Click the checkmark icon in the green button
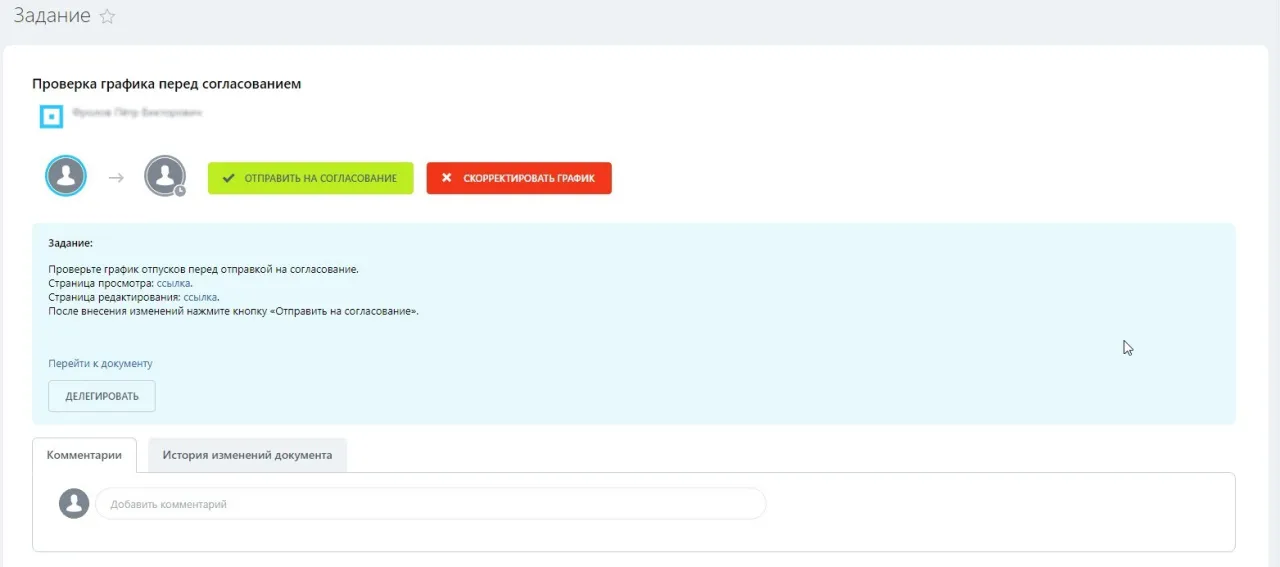The width and height of the screenshot is (1280, 567). click(228, 178)
